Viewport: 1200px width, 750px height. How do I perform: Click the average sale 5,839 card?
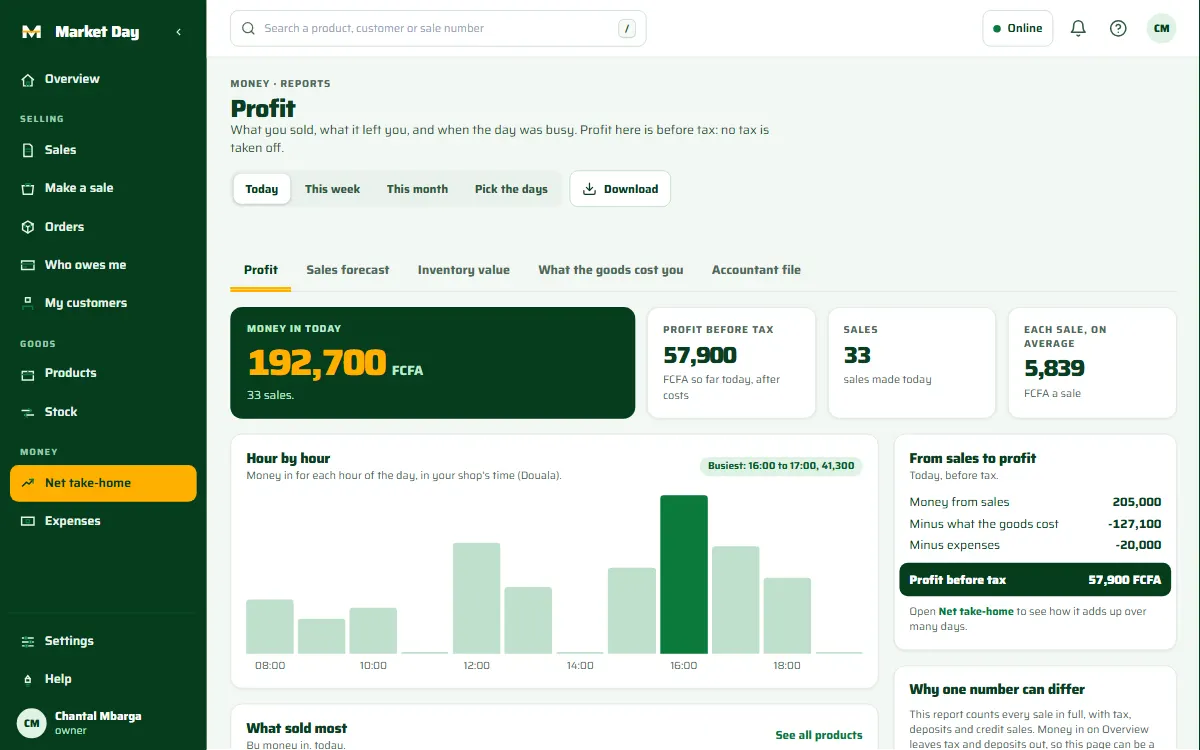click(1092, 363)
